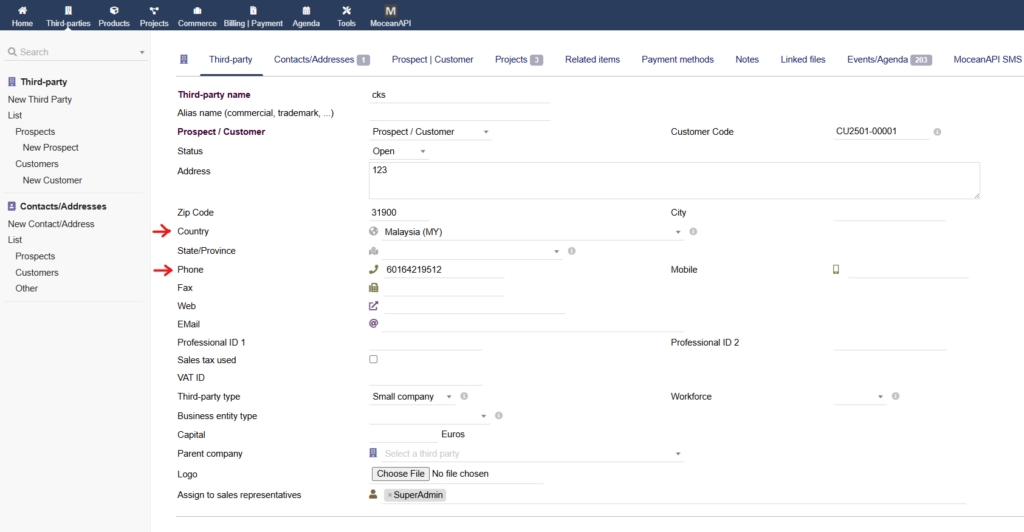This screenshot has height=532, width=1024.
Task: Remove SuperAdmin from sales representatives
Action: tap(389, 495)
